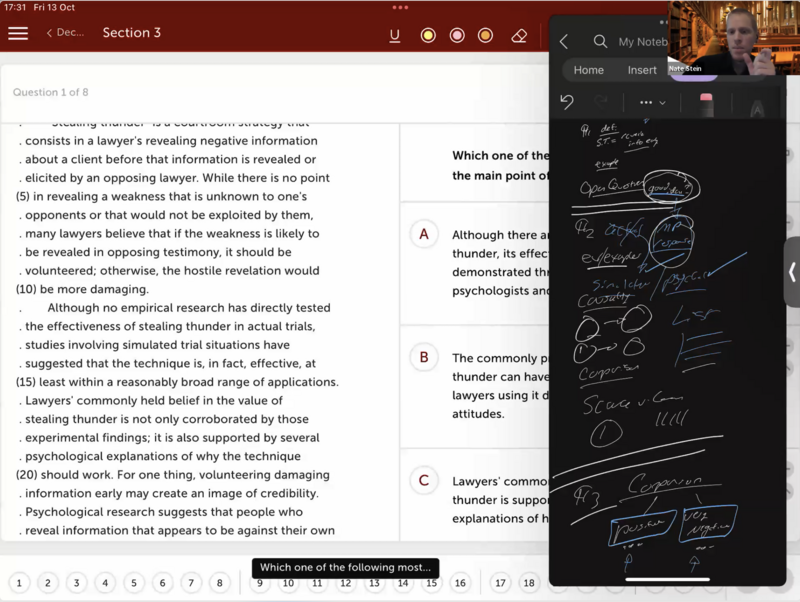Switch to the Home tab
800x602 pixels.
588,70
